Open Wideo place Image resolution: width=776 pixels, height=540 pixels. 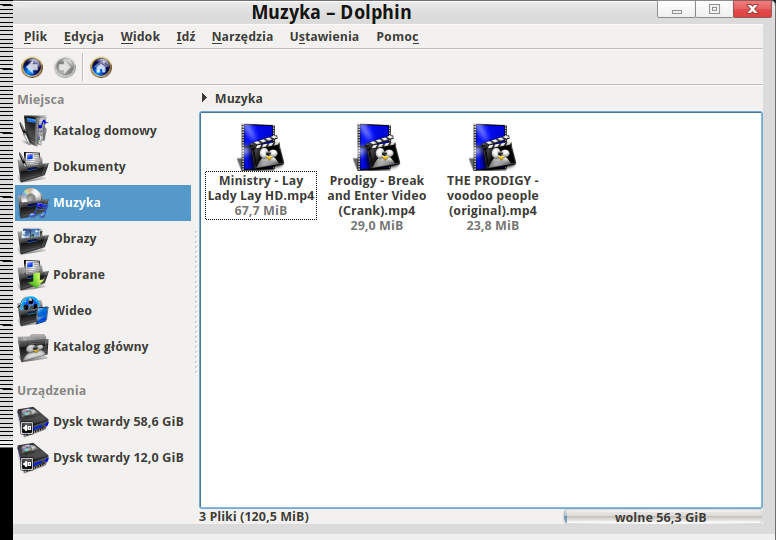pyautogui.click(x=103, y=311)
